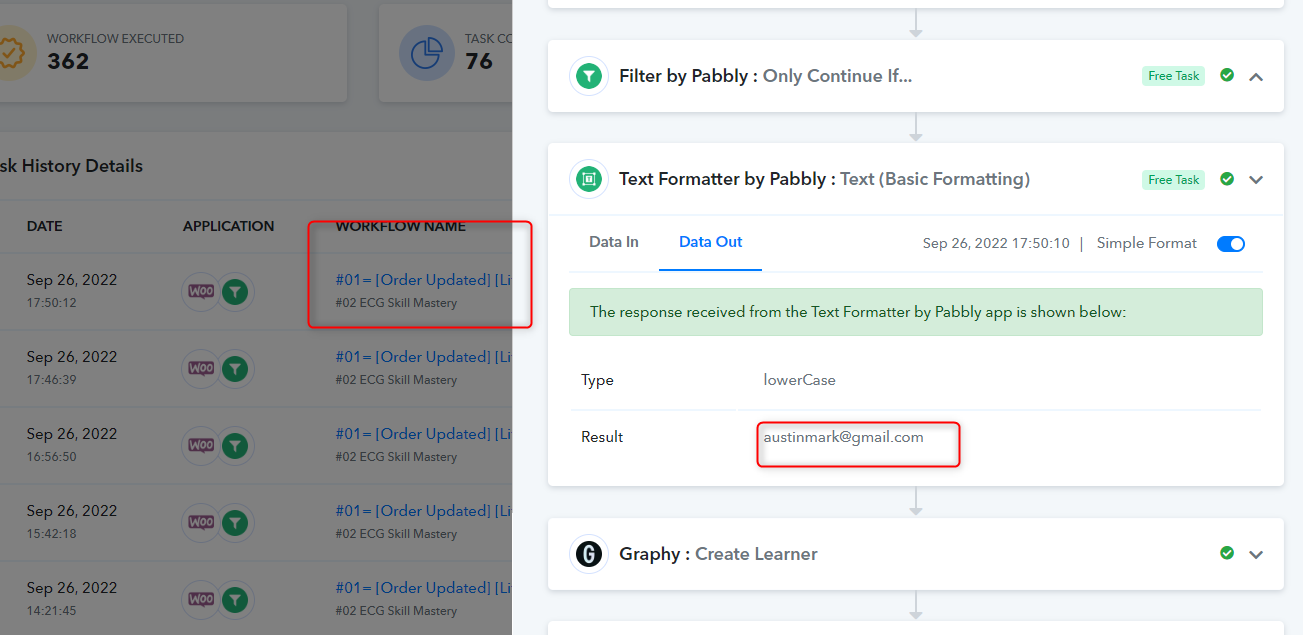Click WooCommerce icon in the 16:56:50 row
Viewport: 1303px width, 635px height.
point(201,446)
